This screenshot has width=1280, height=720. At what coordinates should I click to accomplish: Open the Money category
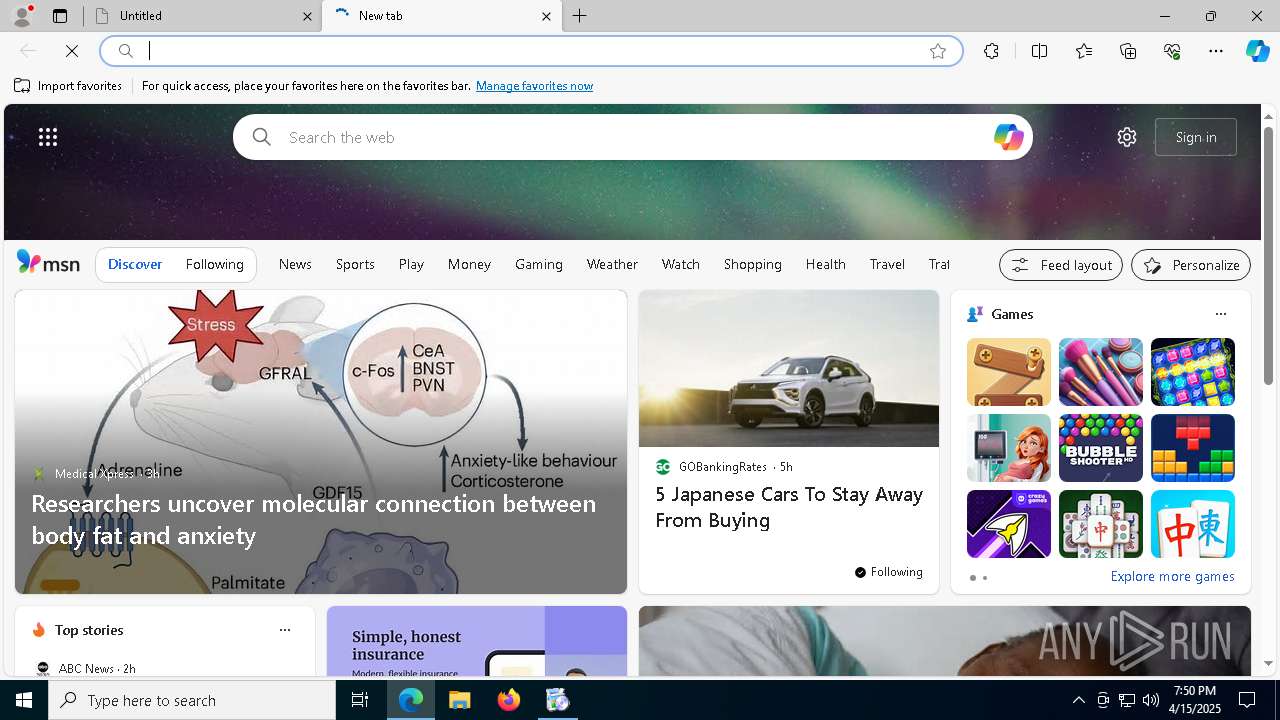pyautogui.click(x=469, y=264)
